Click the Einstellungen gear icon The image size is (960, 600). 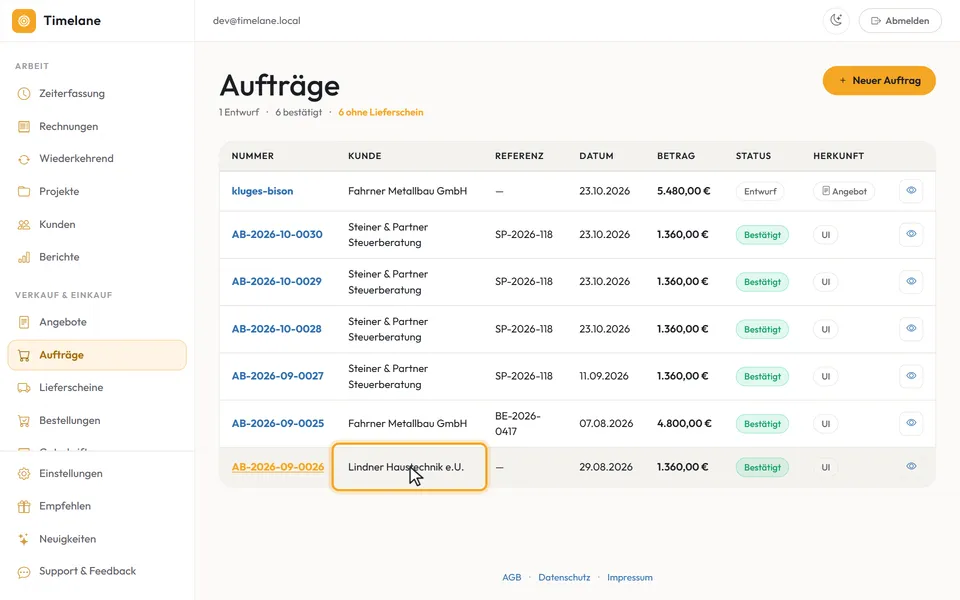[24, 473]
